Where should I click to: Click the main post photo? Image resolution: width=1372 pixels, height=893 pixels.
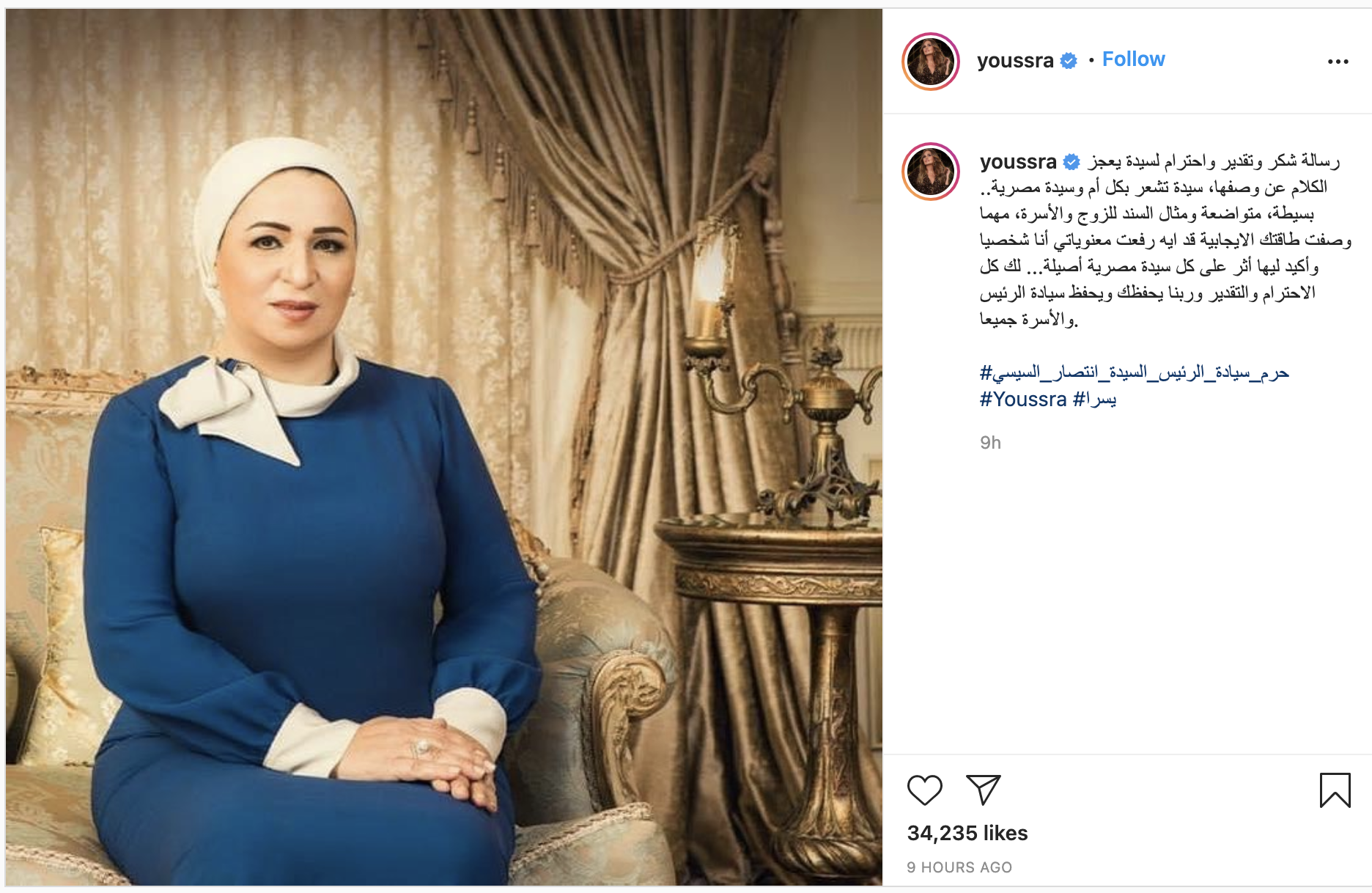pos(444,447)
